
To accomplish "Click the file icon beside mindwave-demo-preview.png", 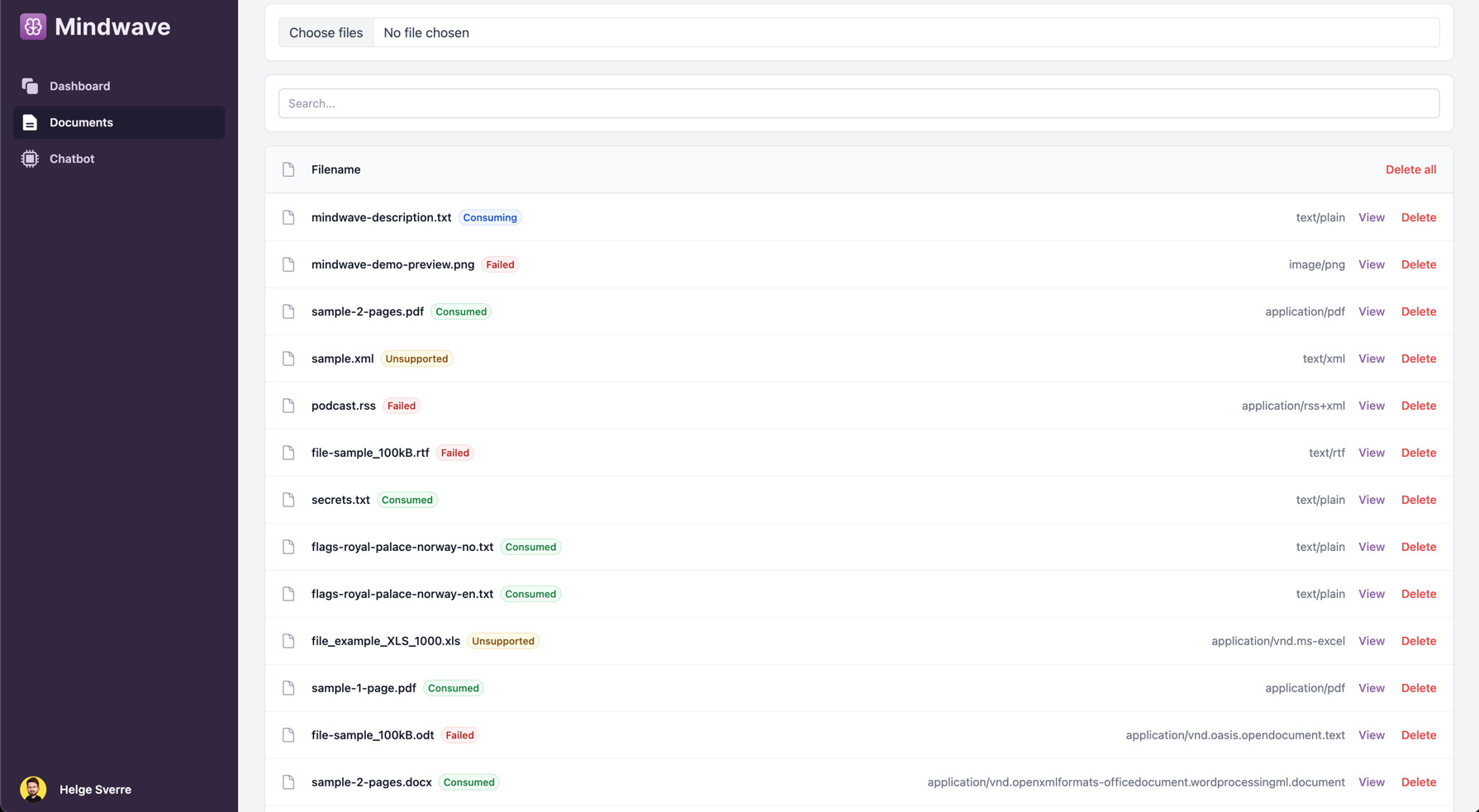I will (288, 264).
